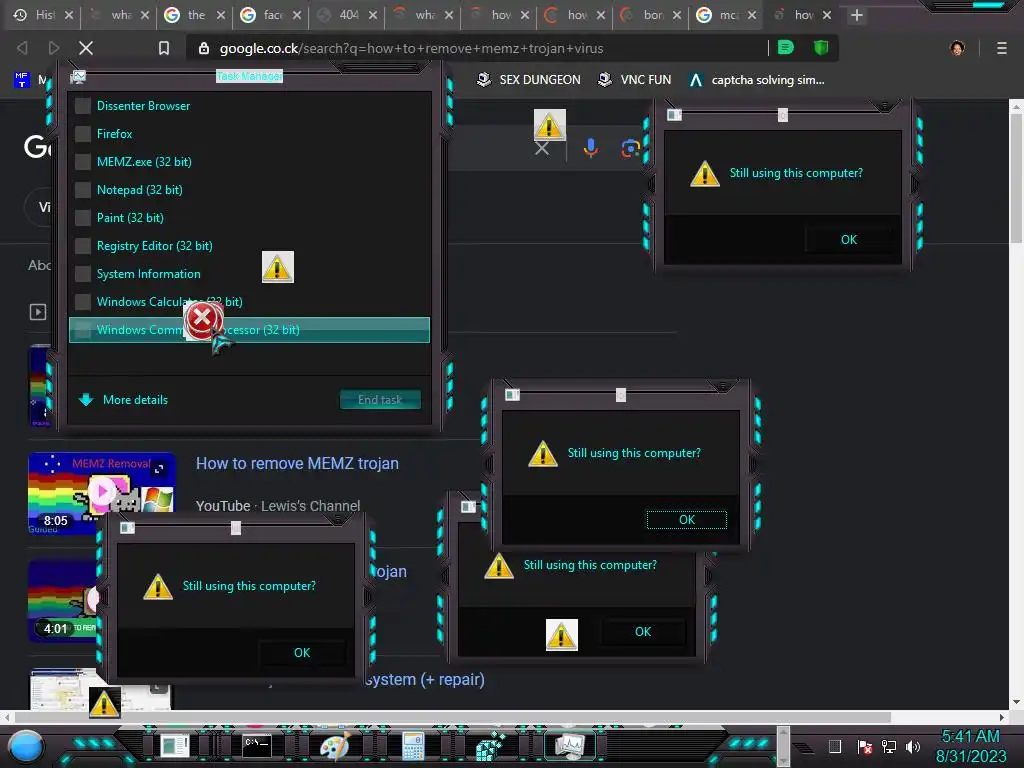This screenshot has width=1024, height=768.
Task: Open the taskbar clock showing 5:41 AM
Action: tap(970, 746)
